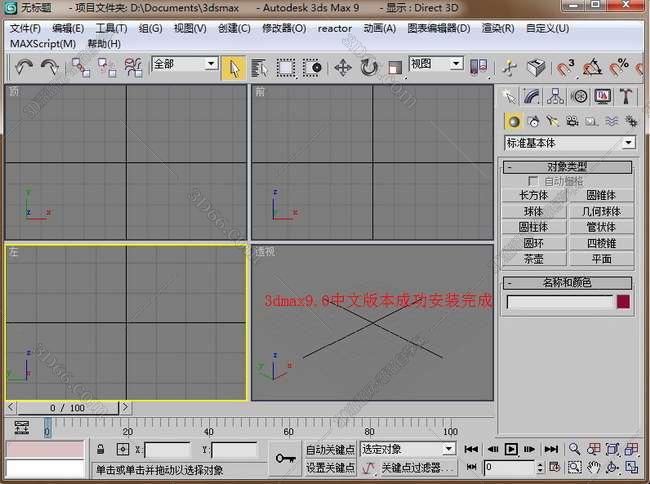Collapse the 对象类型 rollout
Image resolution: width=650 pixels, height=484 pixels.
click(x=567, y=167)
